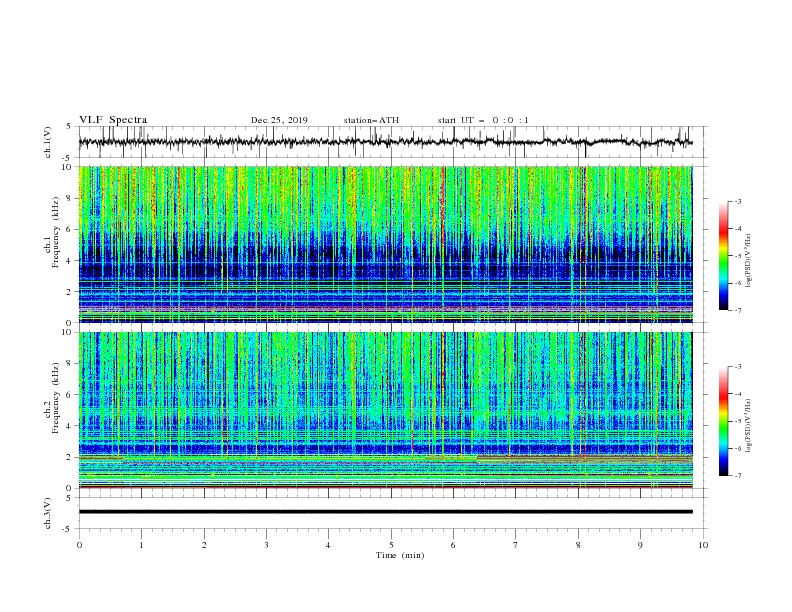The image size is (792, 612).
Task: Select the ch.1 Frequency (kHz) axis label
Action: [51, 233]
